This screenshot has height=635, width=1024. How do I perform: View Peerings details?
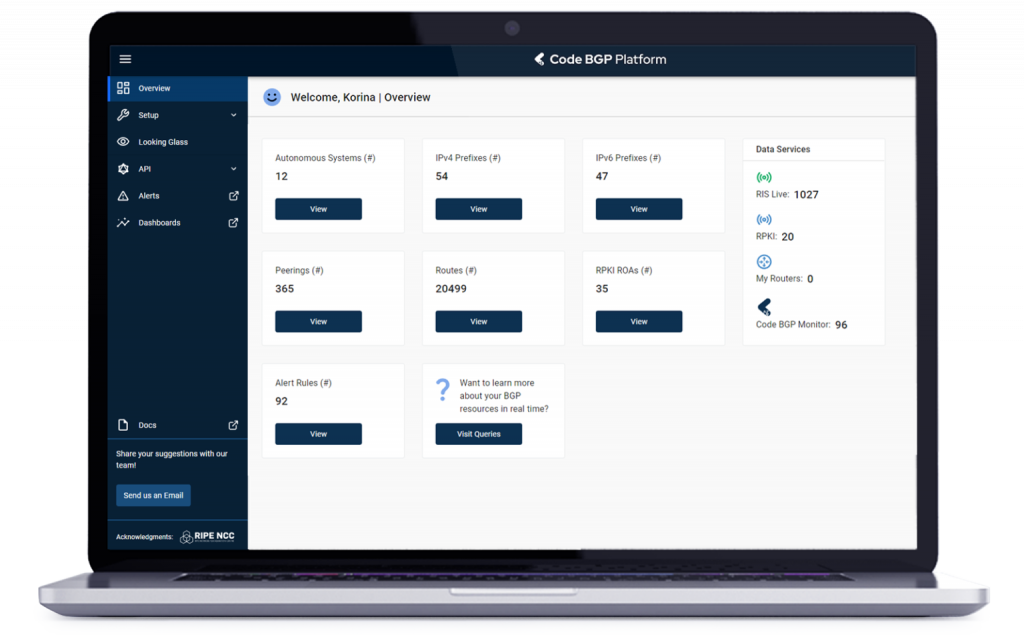318,321
